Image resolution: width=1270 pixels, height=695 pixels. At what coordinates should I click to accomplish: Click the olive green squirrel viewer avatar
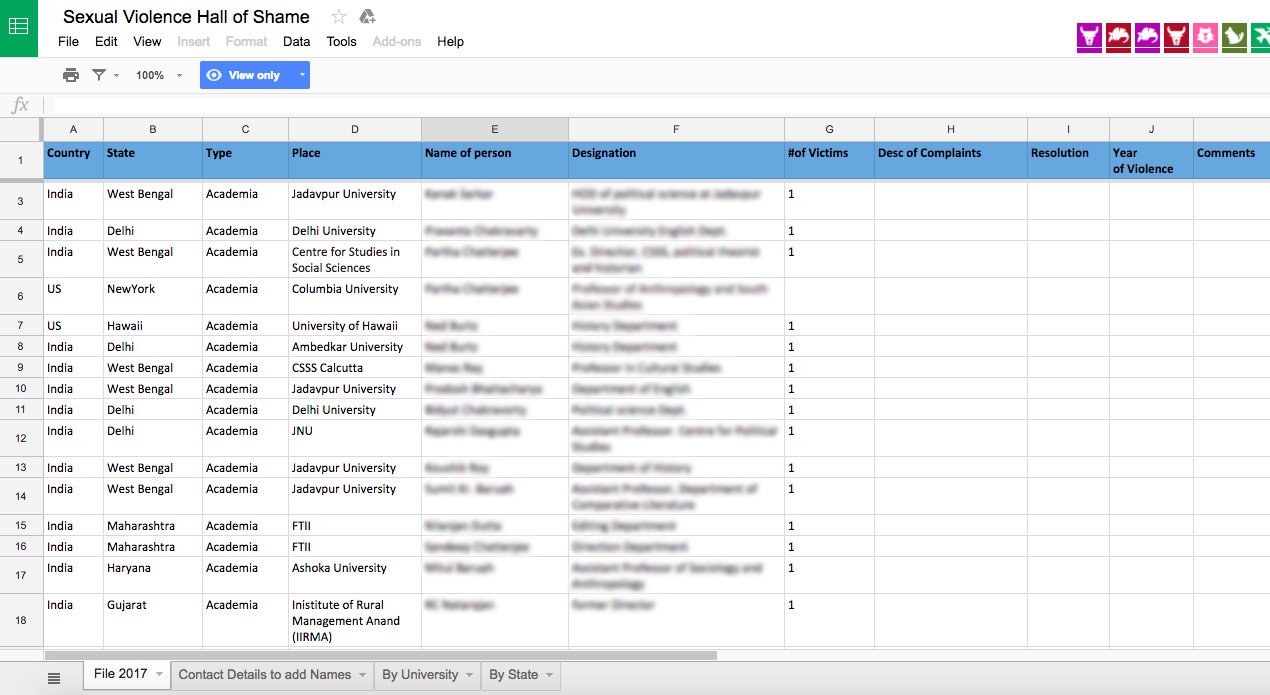(1234, 37)
